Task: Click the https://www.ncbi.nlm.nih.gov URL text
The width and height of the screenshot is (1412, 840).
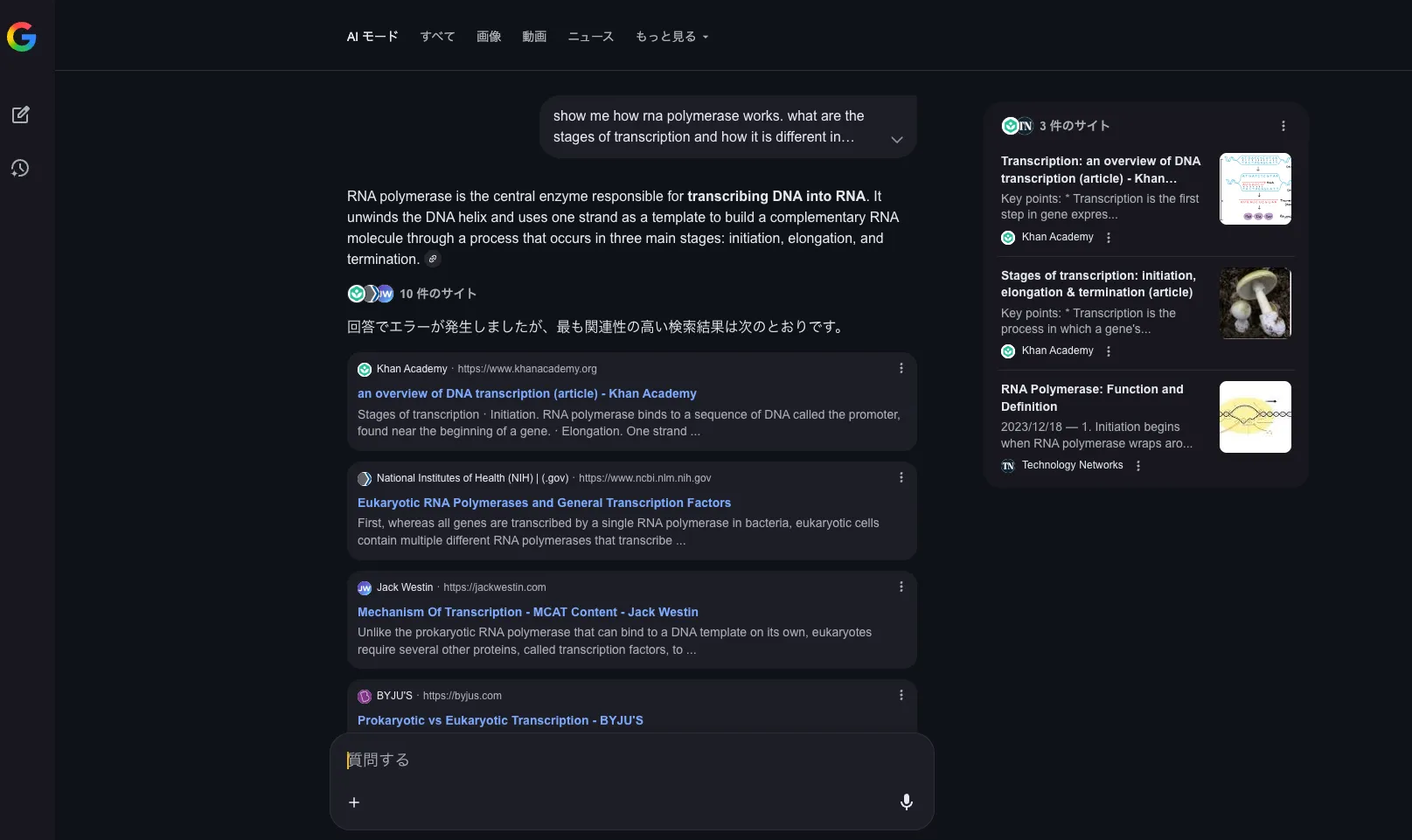Action: [645, 478]
